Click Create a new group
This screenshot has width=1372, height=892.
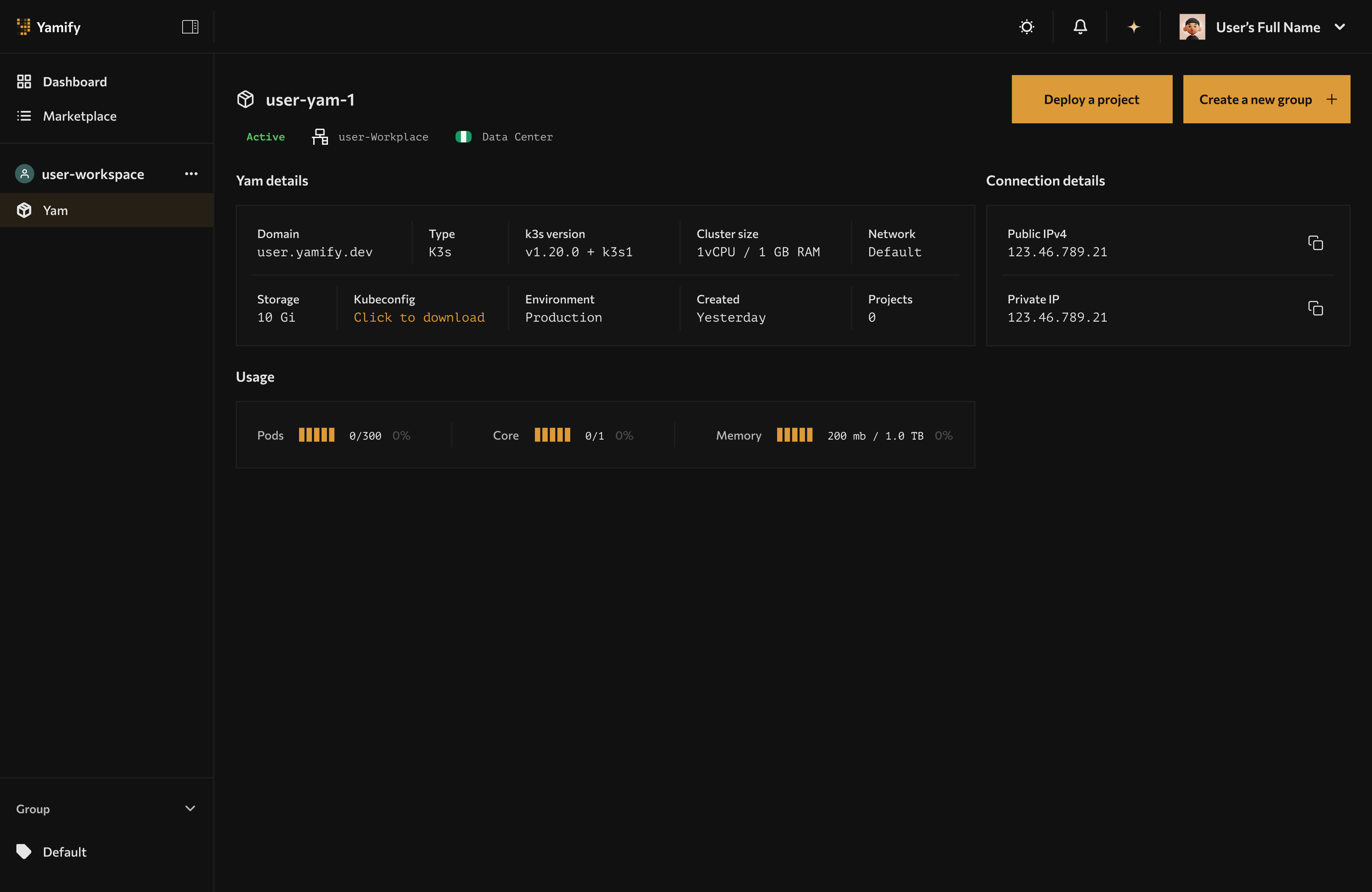1266,99
